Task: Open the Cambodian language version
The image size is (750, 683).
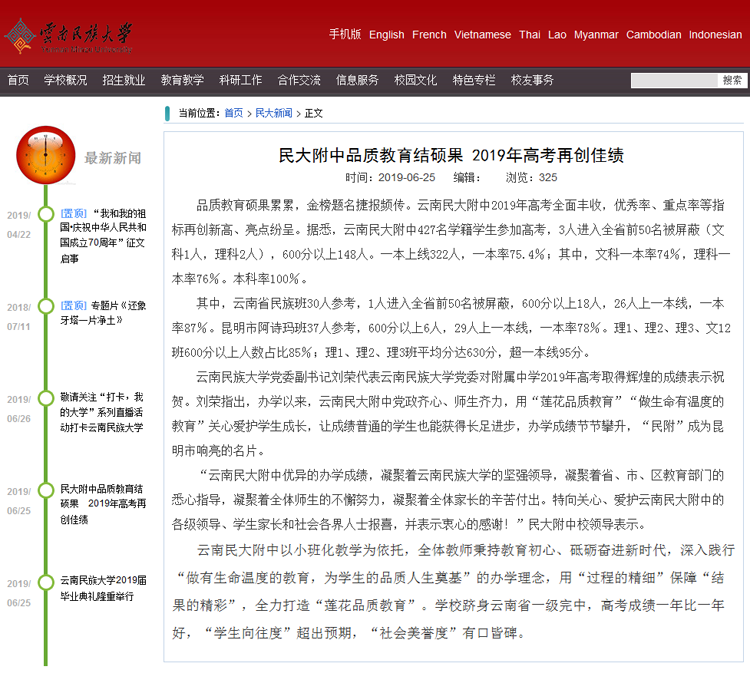Action: click(x=653, y=35)
